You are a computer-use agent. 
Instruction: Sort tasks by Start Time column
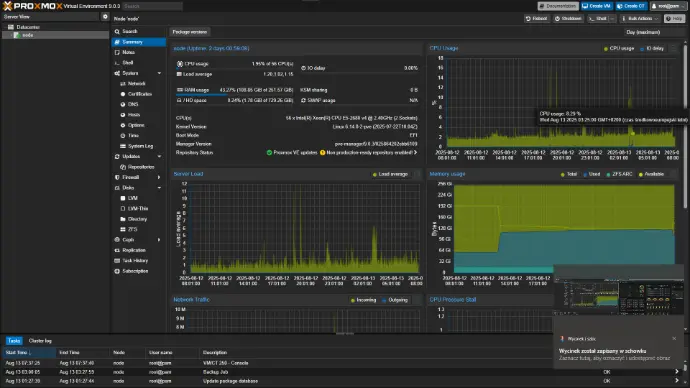point(29,353)
